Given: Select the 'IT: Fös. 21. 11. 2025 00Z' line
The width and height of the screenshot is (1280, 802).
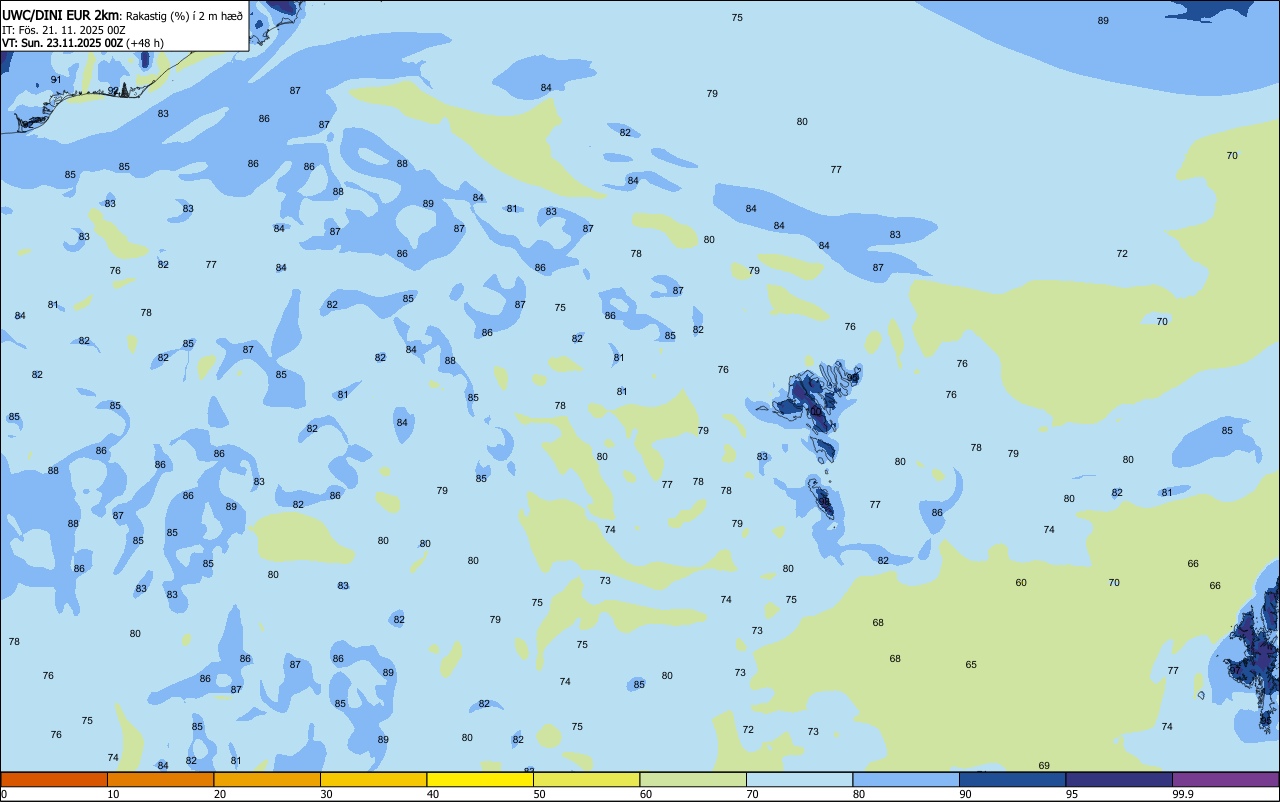Looking at the screenshot, I should point(63,30).
